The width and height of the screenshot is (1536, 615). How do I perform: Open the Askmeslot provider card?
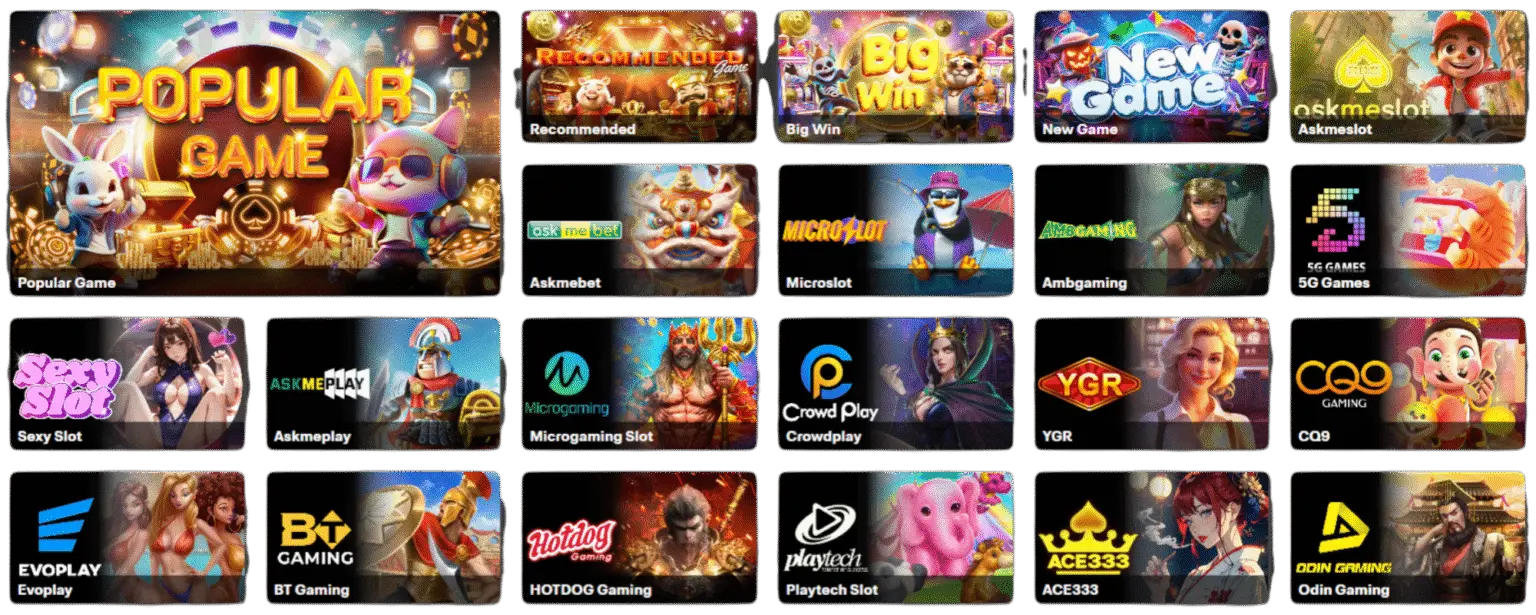(1408, 77)
